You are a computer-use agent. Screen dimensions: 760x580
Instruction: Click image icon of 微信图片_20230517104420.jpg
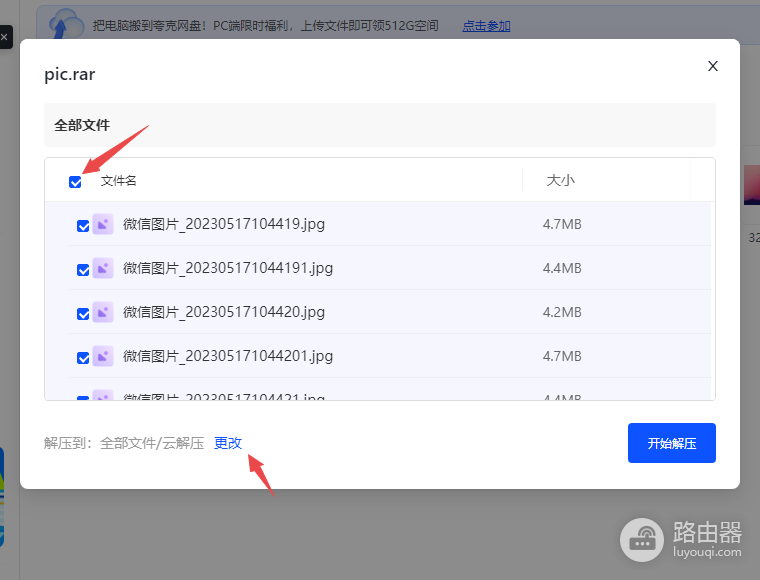[x=103, y=312]
